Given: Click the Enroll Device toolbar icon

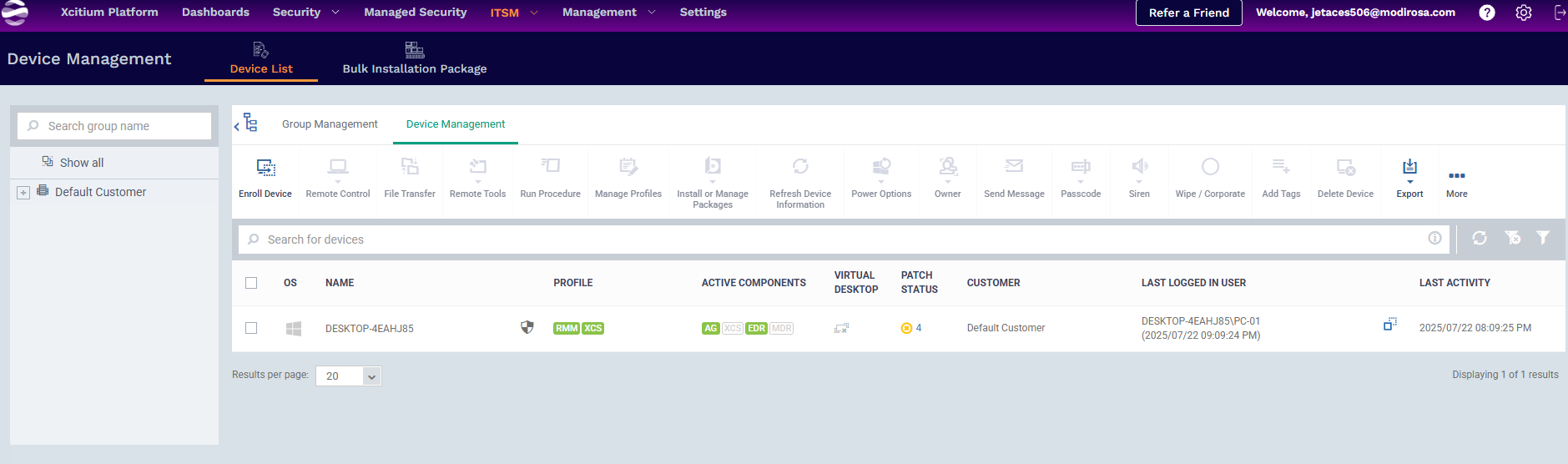Looking at the screenshot, I should 265,168.
